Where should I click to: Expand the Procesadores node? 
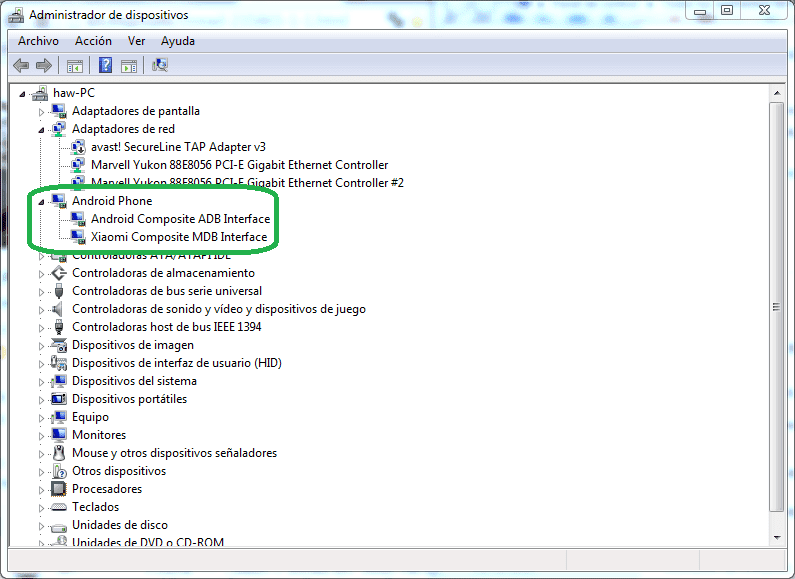pos(41,490)
